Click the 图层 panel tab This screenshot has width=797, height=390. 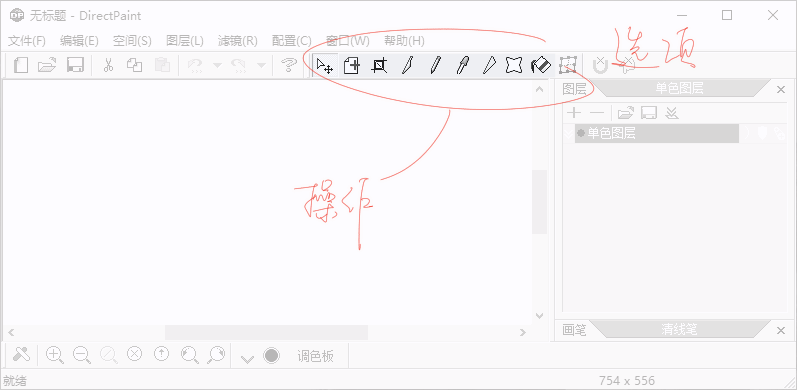(x=574, y=89)
